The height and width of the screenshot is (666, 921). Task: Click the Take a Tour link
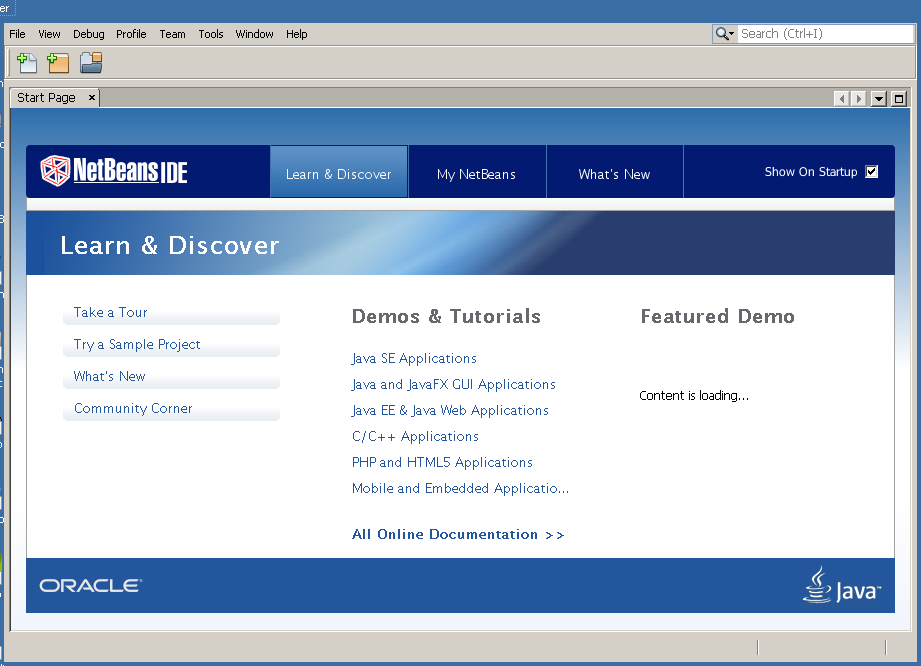(110, 312)
